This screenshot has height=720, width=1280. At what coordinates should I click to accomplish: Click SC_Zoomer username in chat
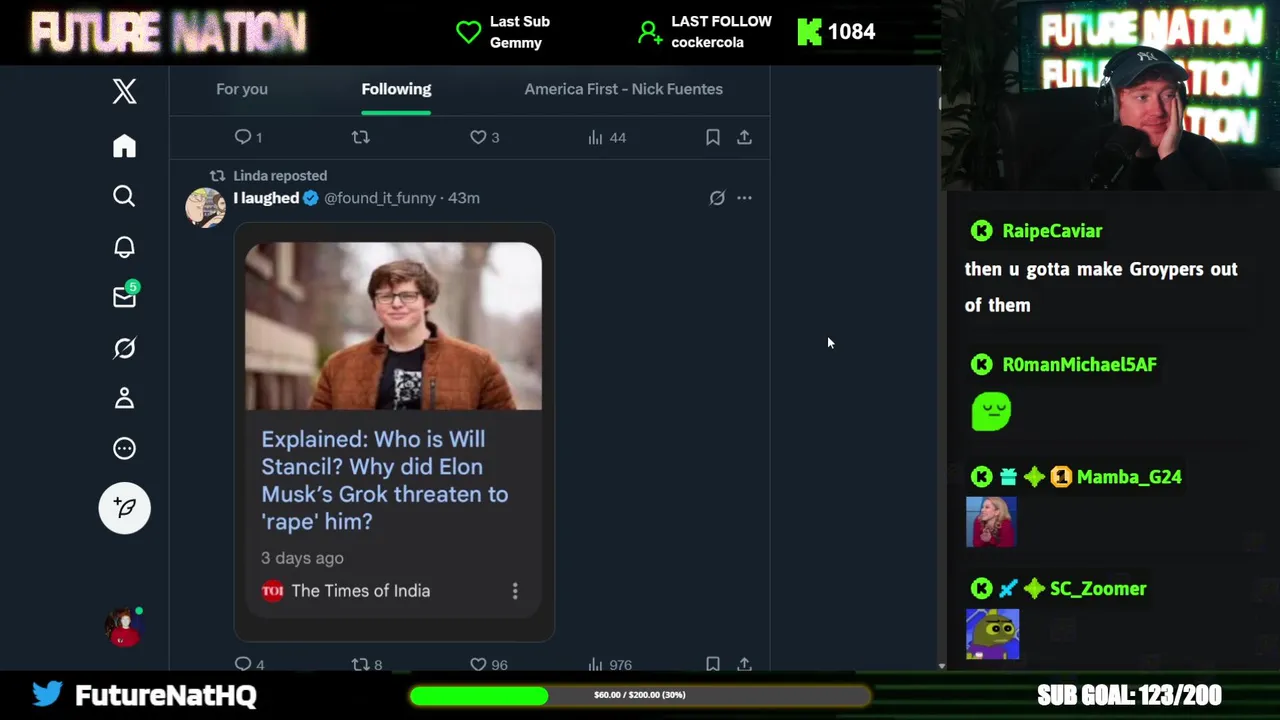(1098, 589)
